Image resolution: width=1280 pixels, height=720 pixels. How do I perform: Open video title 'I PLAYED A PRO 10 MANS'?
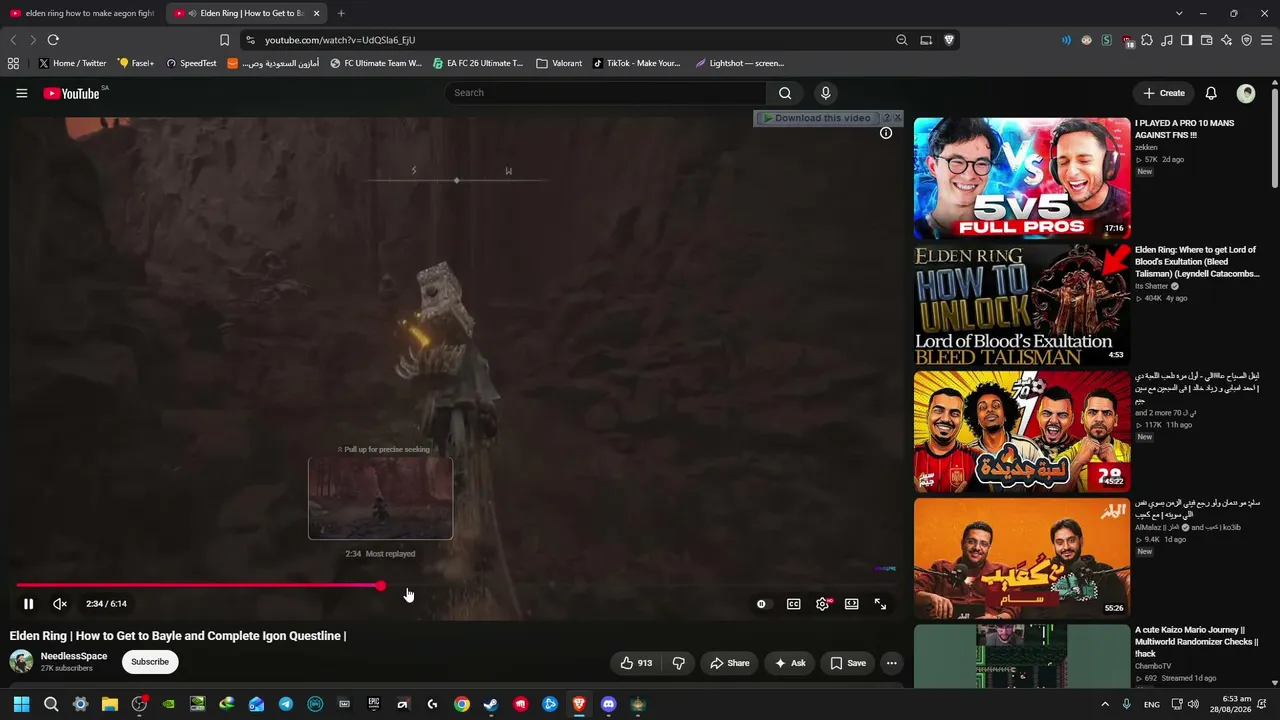coord(1184,129)
